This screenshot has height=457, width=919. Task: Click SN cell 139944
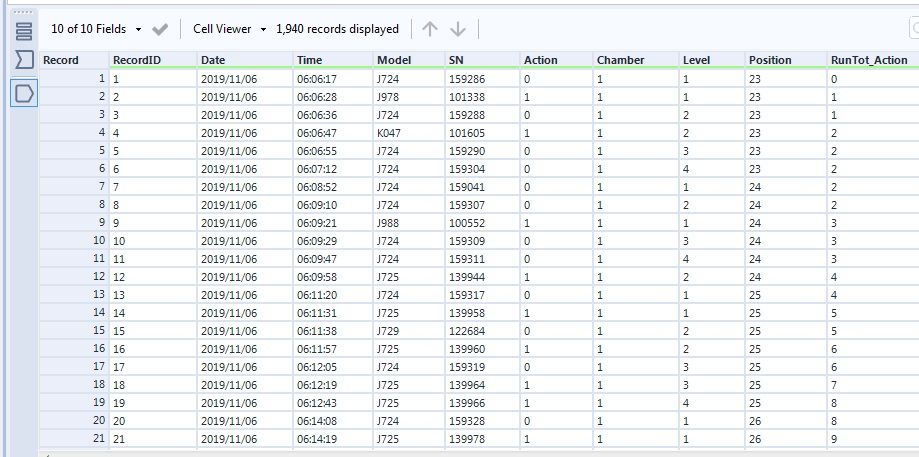tap(482, 277)
